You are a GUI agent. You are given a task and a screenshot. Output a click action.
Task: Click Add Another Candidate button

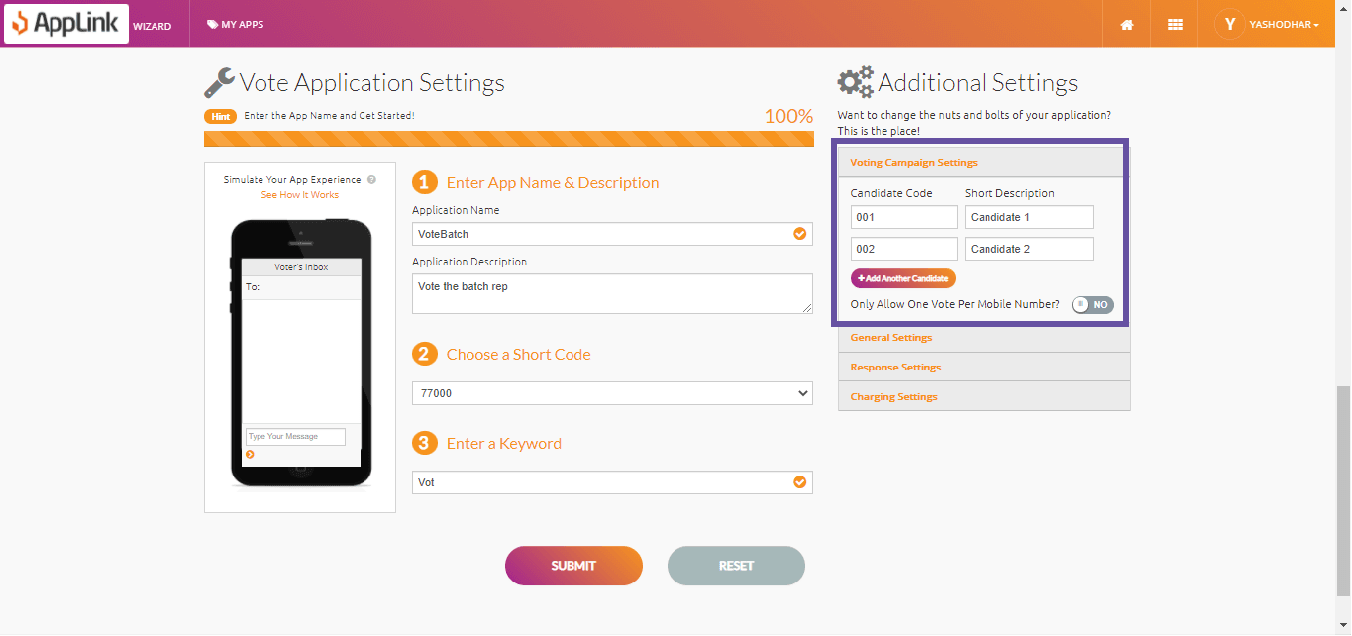click(x=903, y=278)
